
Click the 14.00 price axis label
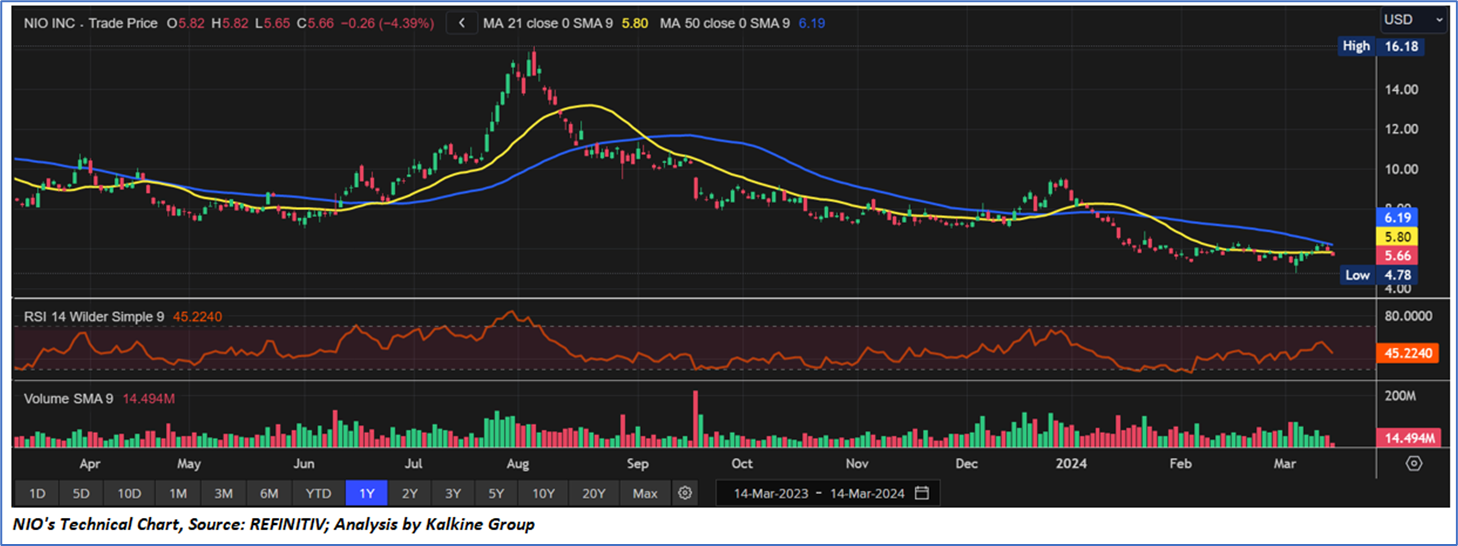click(1402, 89)
